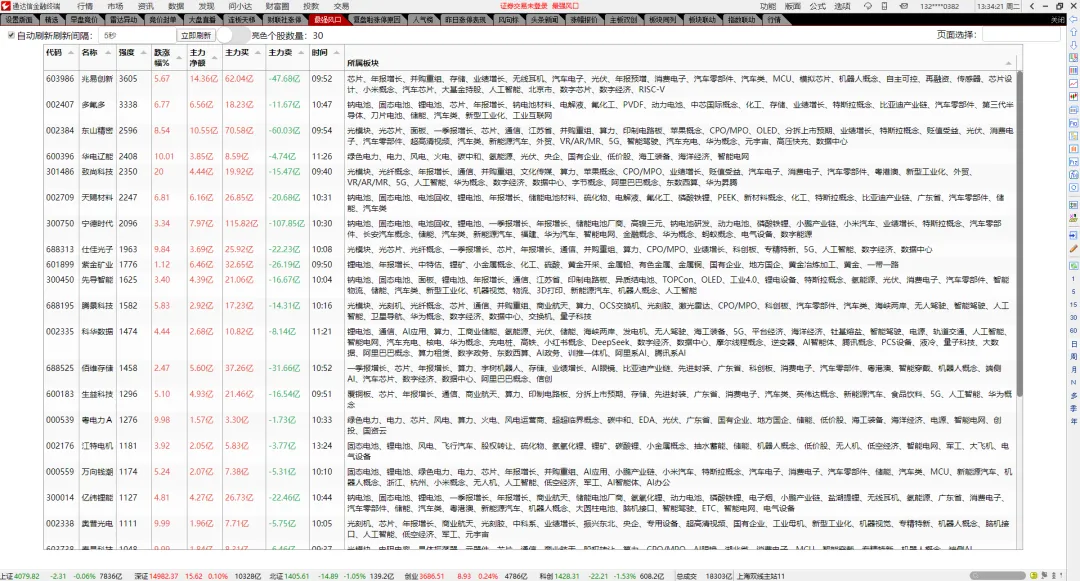1080x581 pixels.
Task: Select stock code 002335 科华数据
Action: click(x=60, y=332)
